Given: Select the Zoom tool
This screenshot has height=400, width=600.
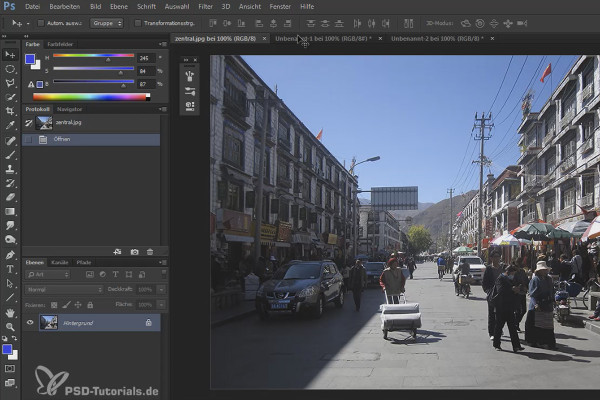Looking at the screenshot, I should tap(10, 327).
